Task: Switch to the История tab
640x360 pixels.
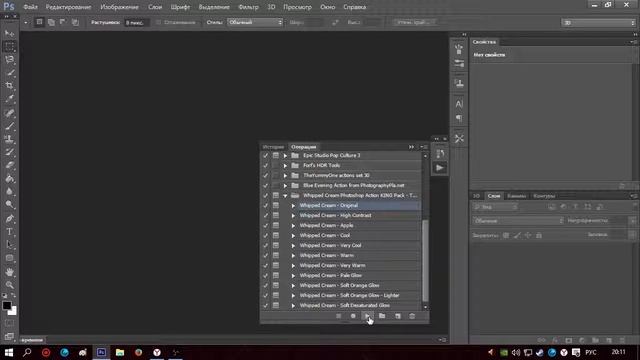Action: (x=273, y=147)
